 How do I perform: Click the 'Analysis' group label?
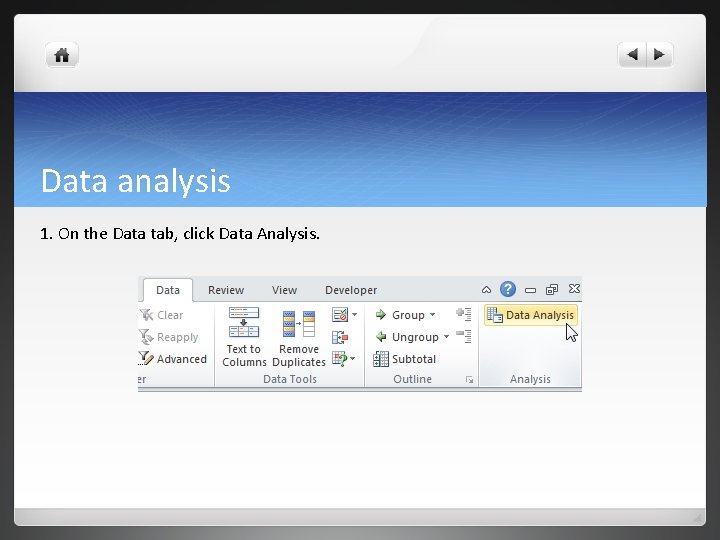tap(530, 379)
